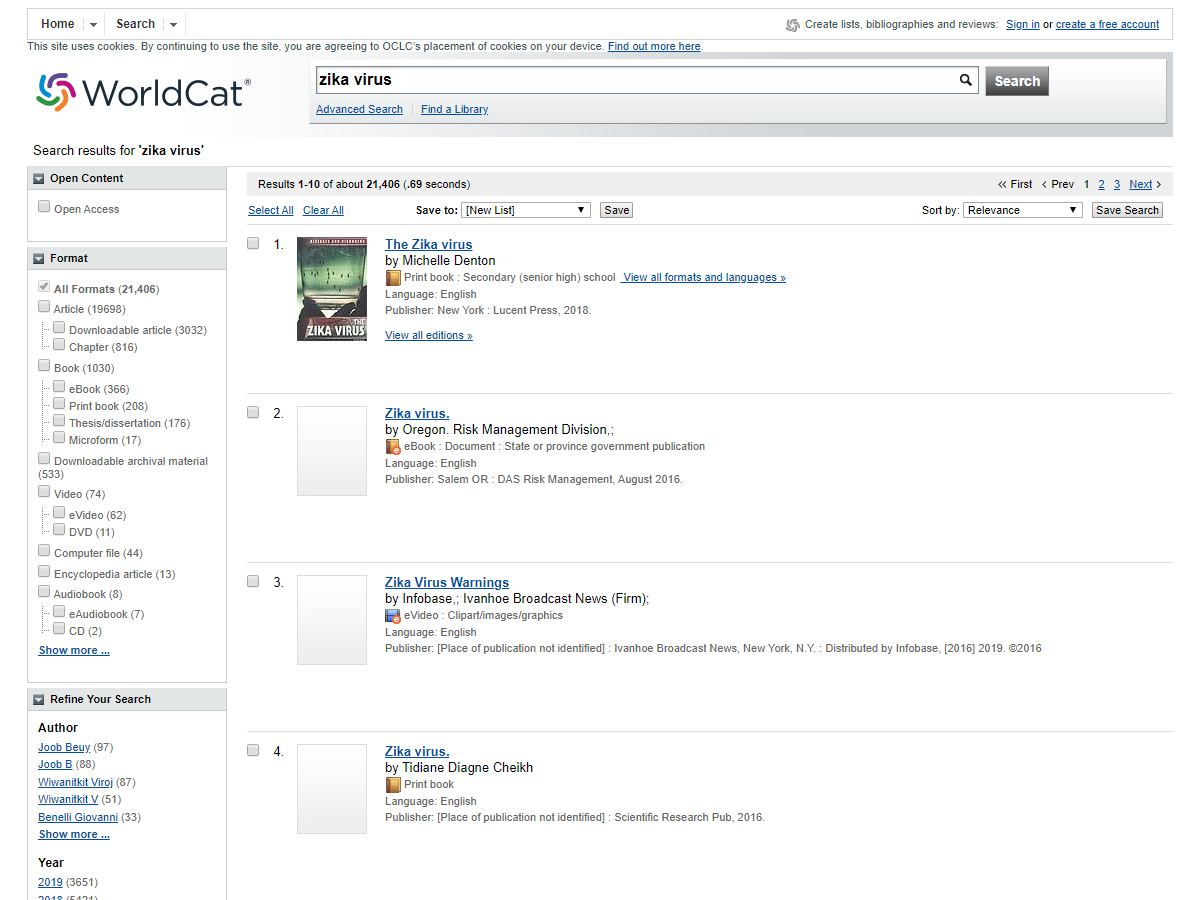
Task: Click the WorldCat logo
Action: (x=143, y=92)
